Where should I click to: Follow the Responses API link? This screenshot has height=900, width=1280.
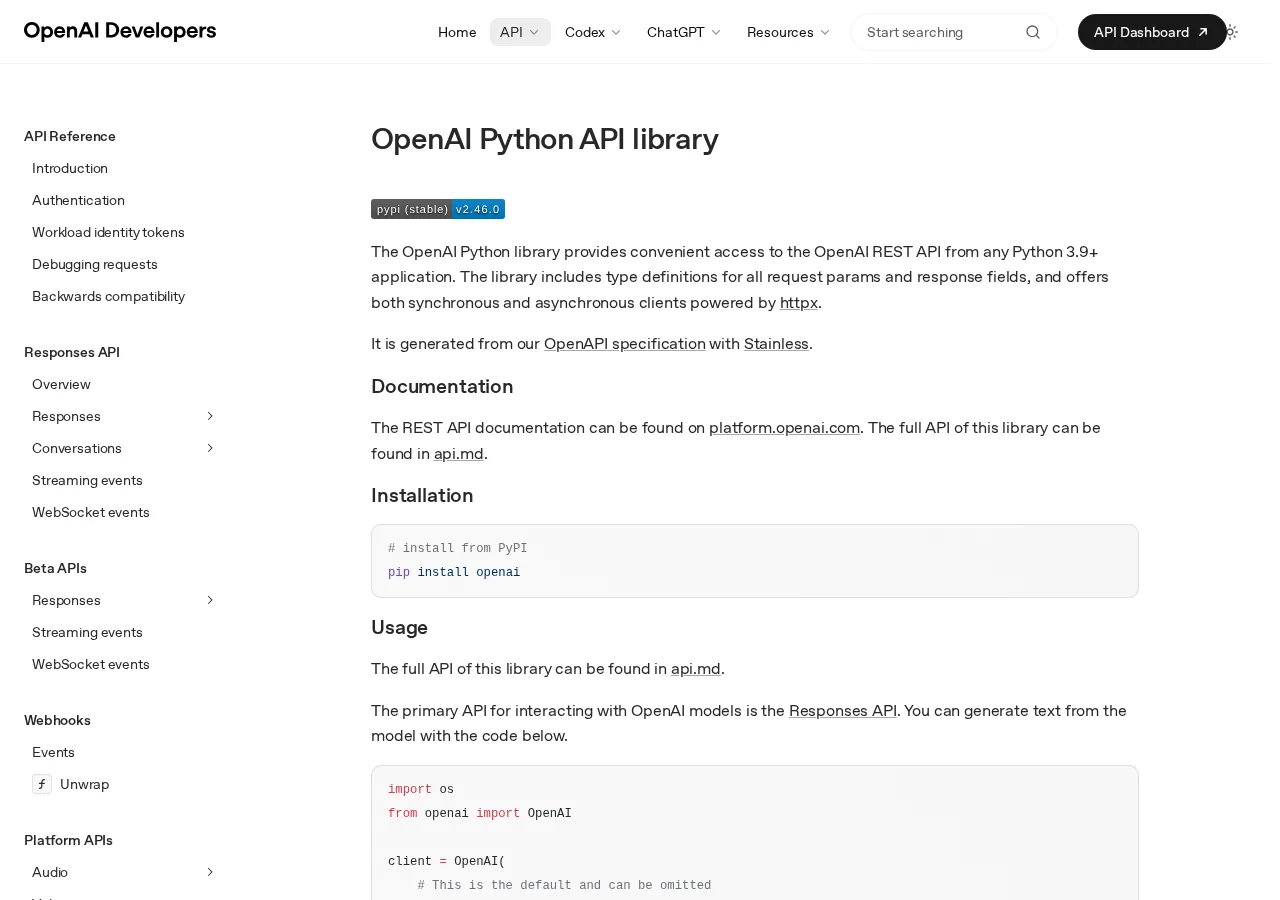tap(843, 710)
